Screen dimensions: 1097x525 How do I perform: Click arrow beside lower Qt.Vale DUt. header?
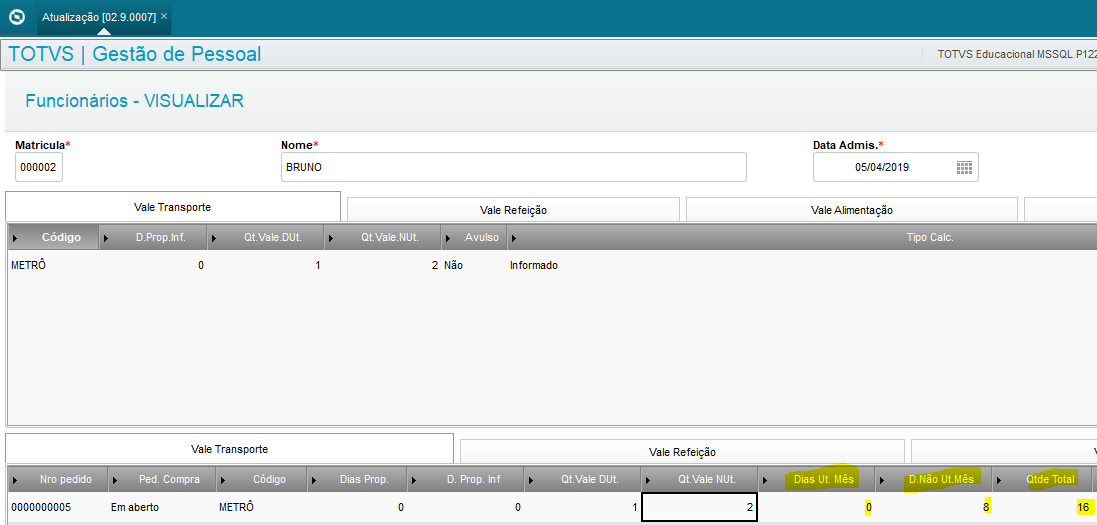click(x=531, y=480)
